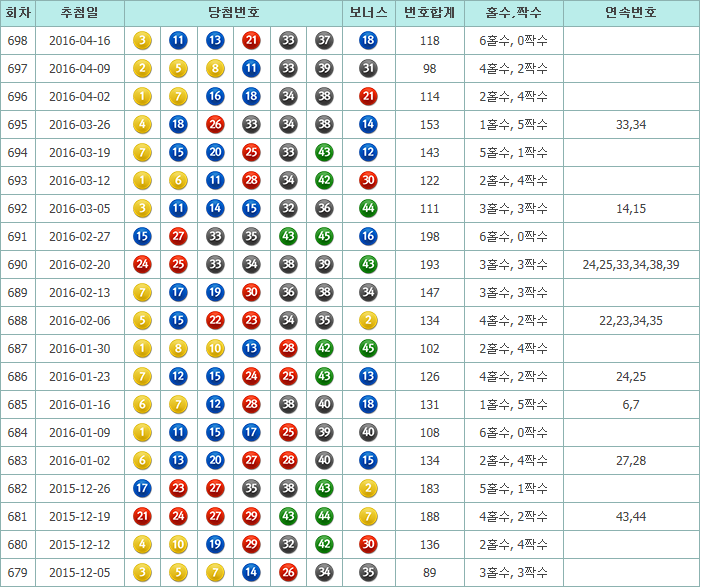
Task: Select odd-even text in round 694
Action: (514, 153)
